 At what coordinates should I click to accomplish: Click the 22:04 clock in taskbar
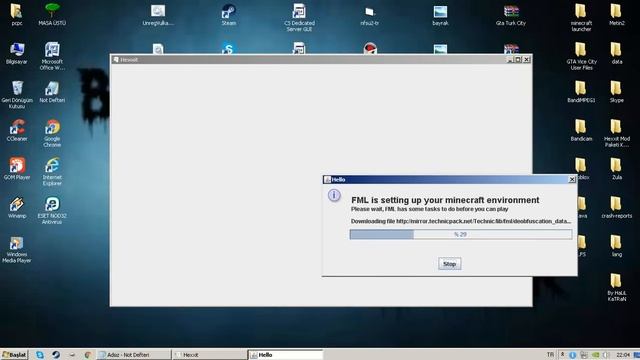(x=623, y=355)
